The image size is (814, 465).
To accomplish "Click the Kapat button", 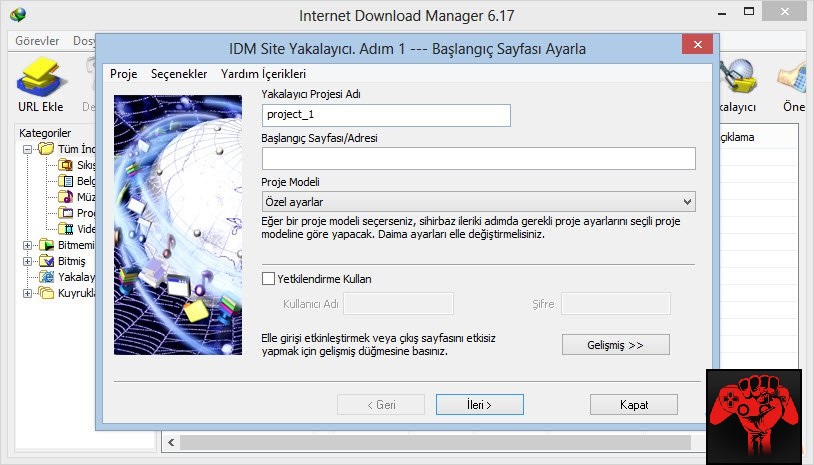I will click(633, 404).
